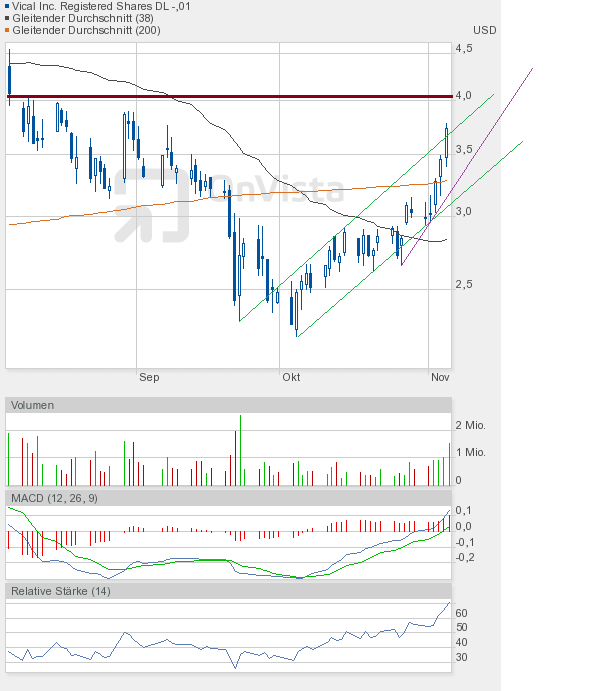
Task: Click the Okt label on the time axis
Action: pyautogui.click(x=291, y=377)
